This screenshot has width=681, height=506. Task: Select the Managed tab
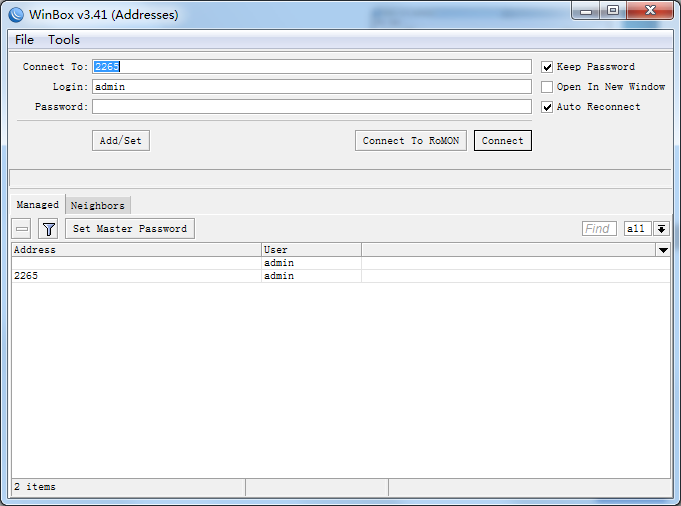[x=37, y=204]
